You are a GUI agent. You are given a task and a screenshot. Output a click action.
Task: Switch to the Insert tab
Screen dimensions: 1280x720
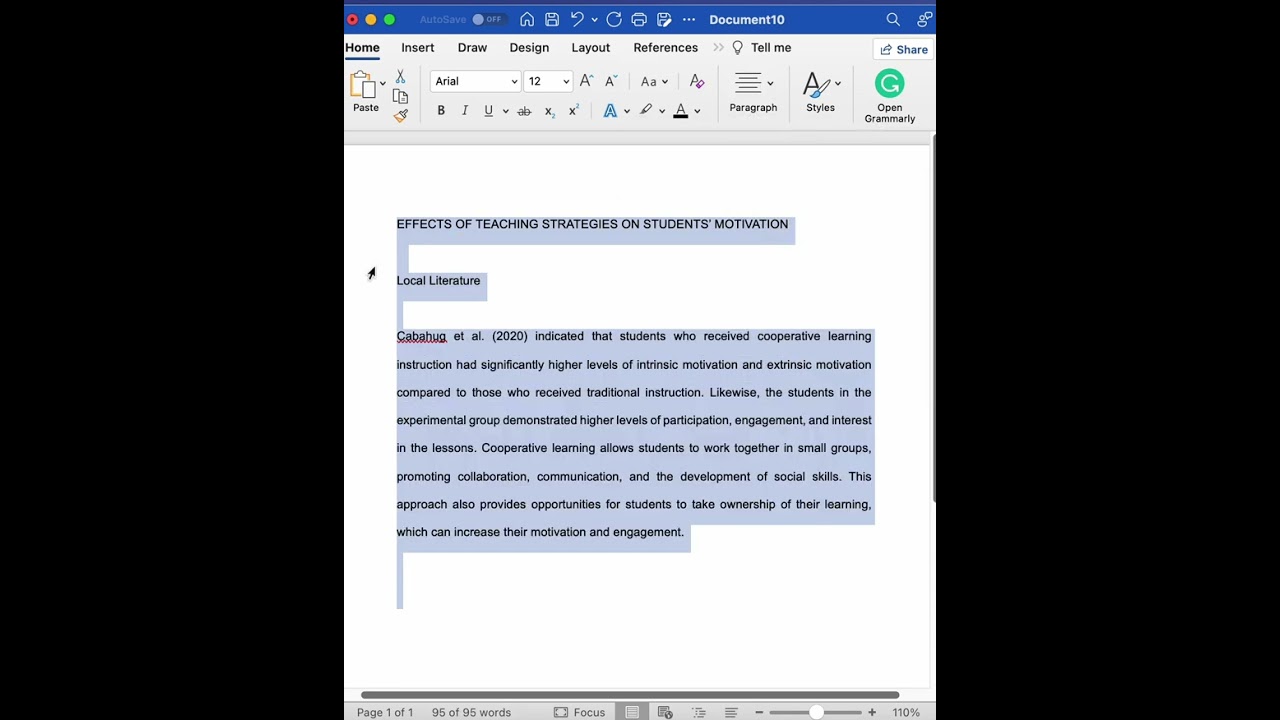418,47
